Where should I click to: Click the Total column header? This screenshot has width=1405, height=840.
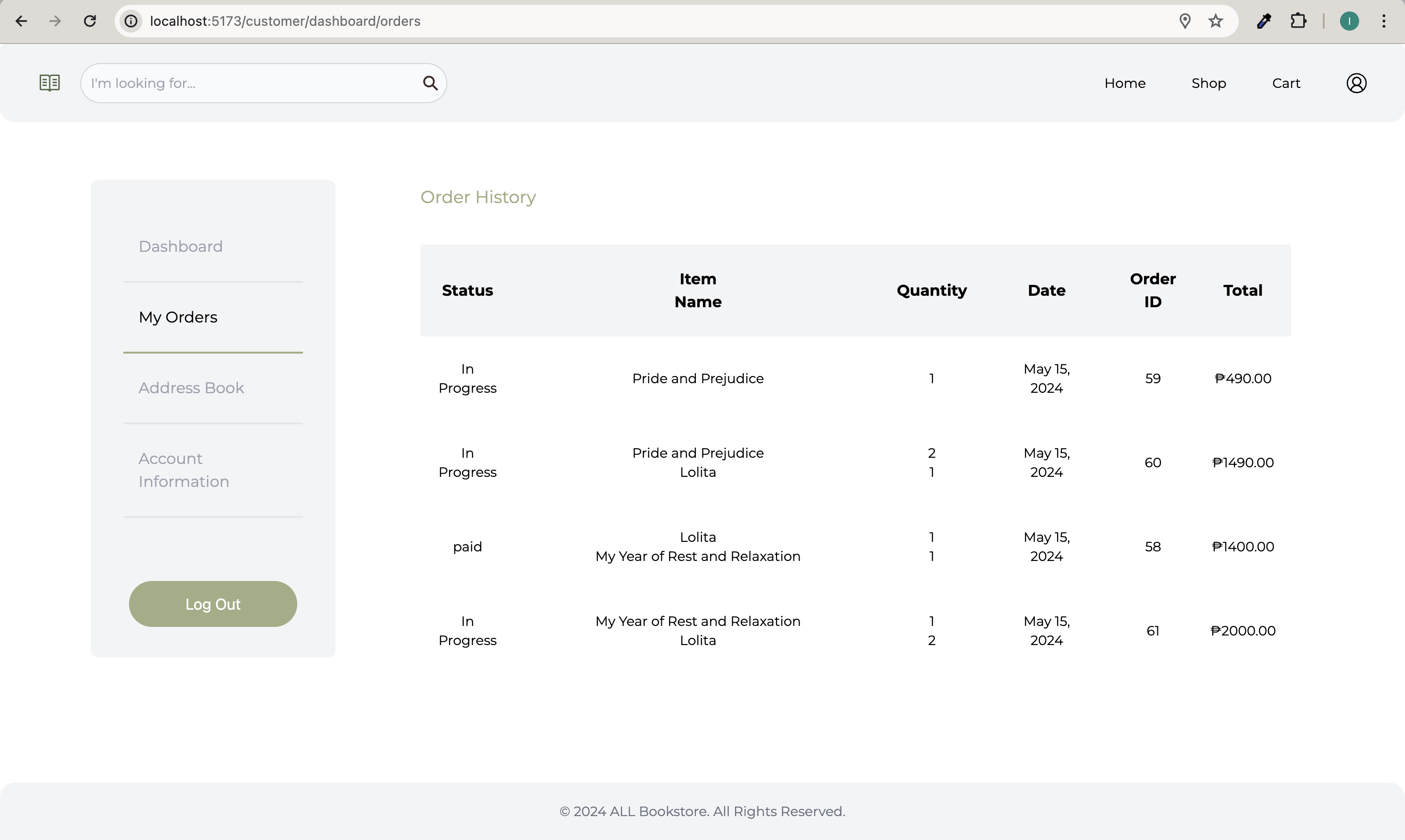[1243, 291]
